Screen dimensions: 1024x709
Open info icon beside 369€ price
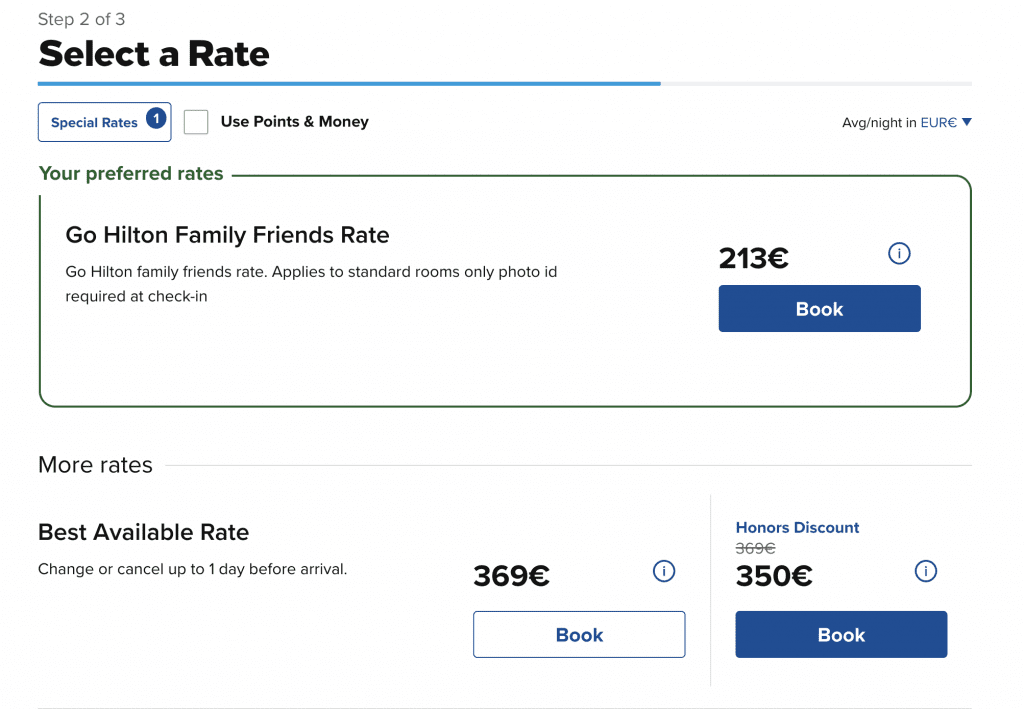pyautogui.click(x=664, y=571)
